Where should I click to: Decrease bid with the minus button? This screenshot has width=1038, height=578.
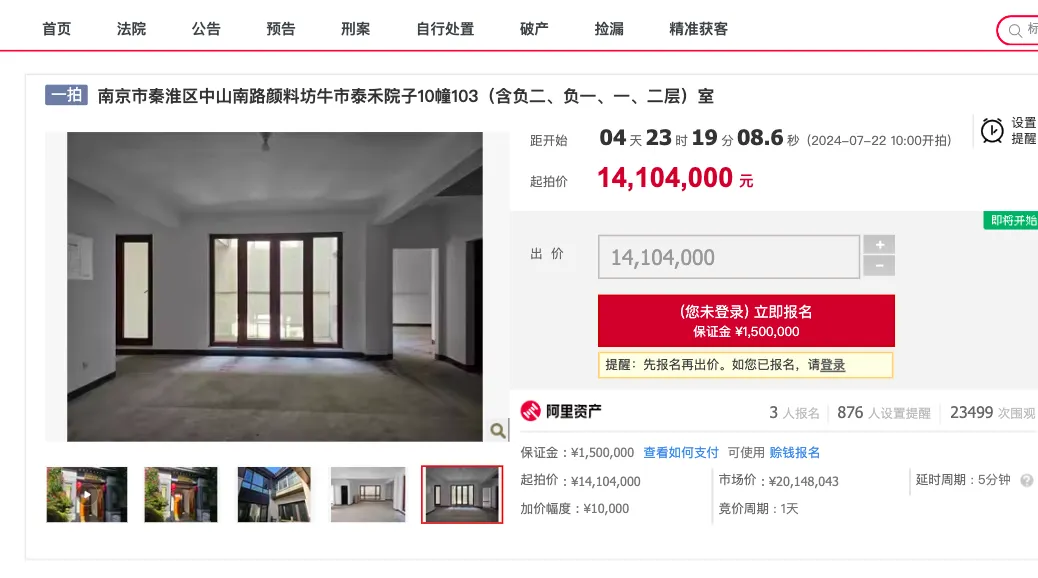[x=879, y=266]
